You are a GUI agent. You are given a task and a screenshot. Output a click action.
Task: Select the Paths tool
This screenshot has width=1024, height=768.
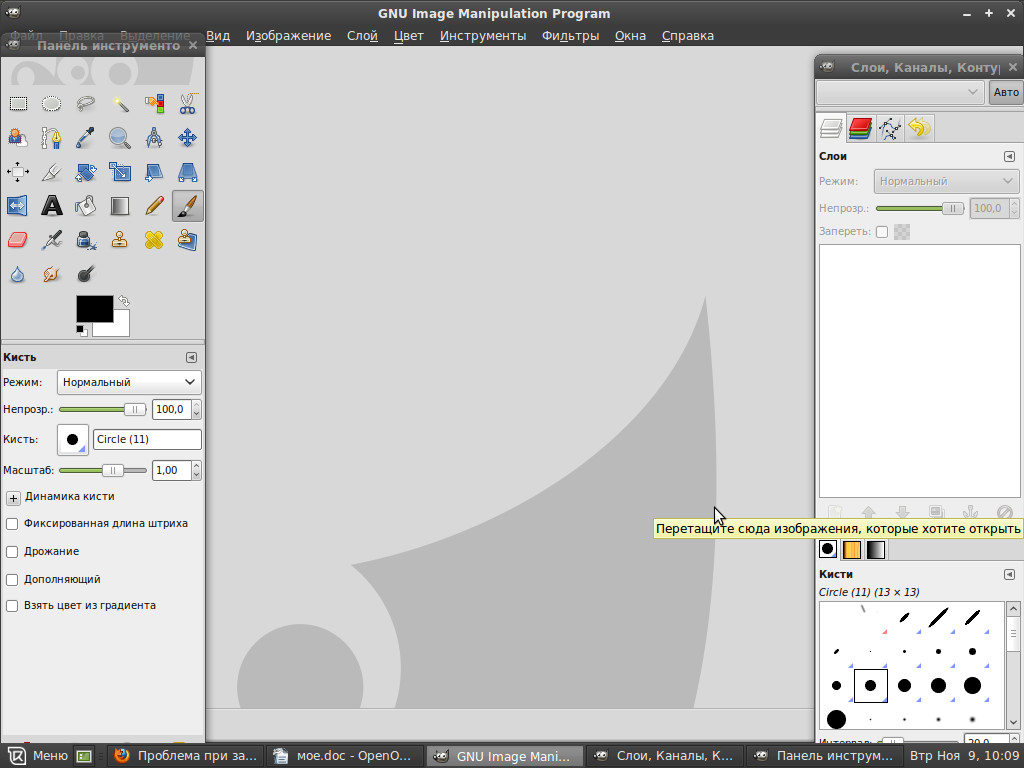[x=52, y=138]
